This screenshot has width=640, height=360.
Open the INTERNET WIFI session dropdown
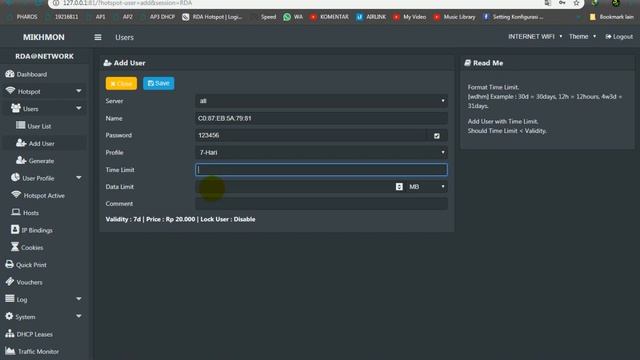535,36
